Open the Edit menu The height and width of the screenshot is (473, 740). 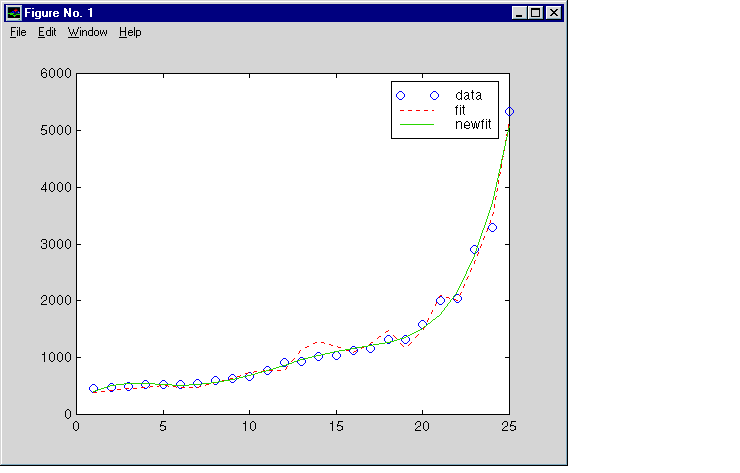47,32
